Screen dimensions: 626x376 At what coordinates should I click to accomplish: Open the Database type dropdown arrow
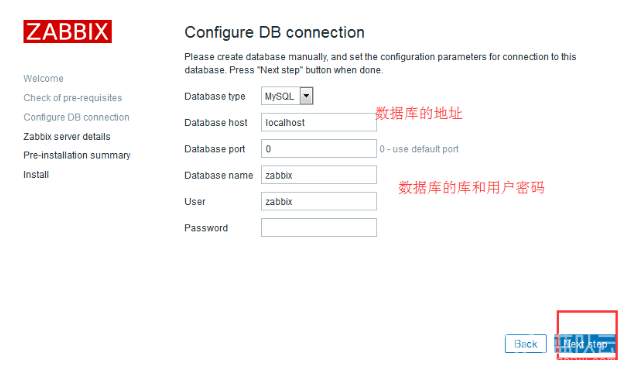click(x=306, y=96)
